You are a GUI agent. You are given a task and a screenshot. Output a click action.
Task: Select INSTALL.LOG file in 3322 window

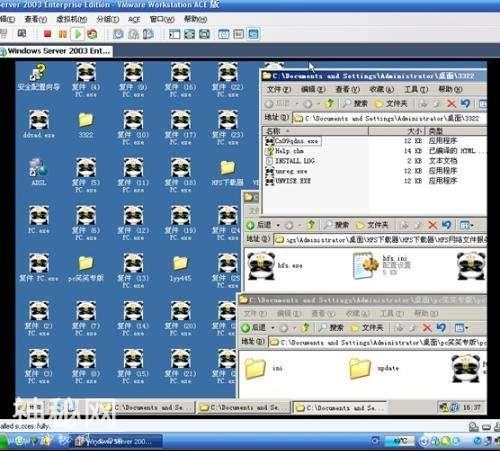[294, 161]
